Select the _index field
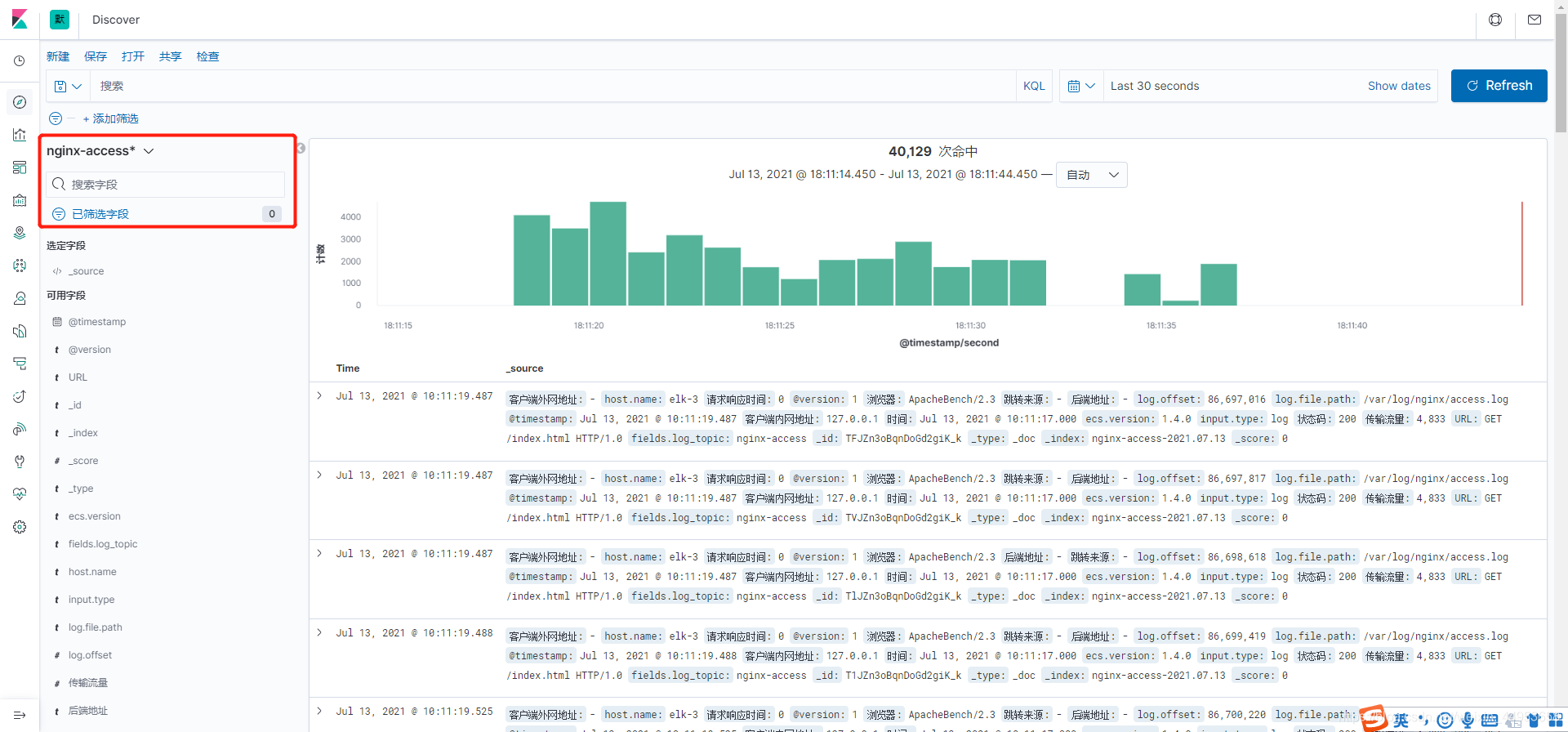 [x=82, y=433]
